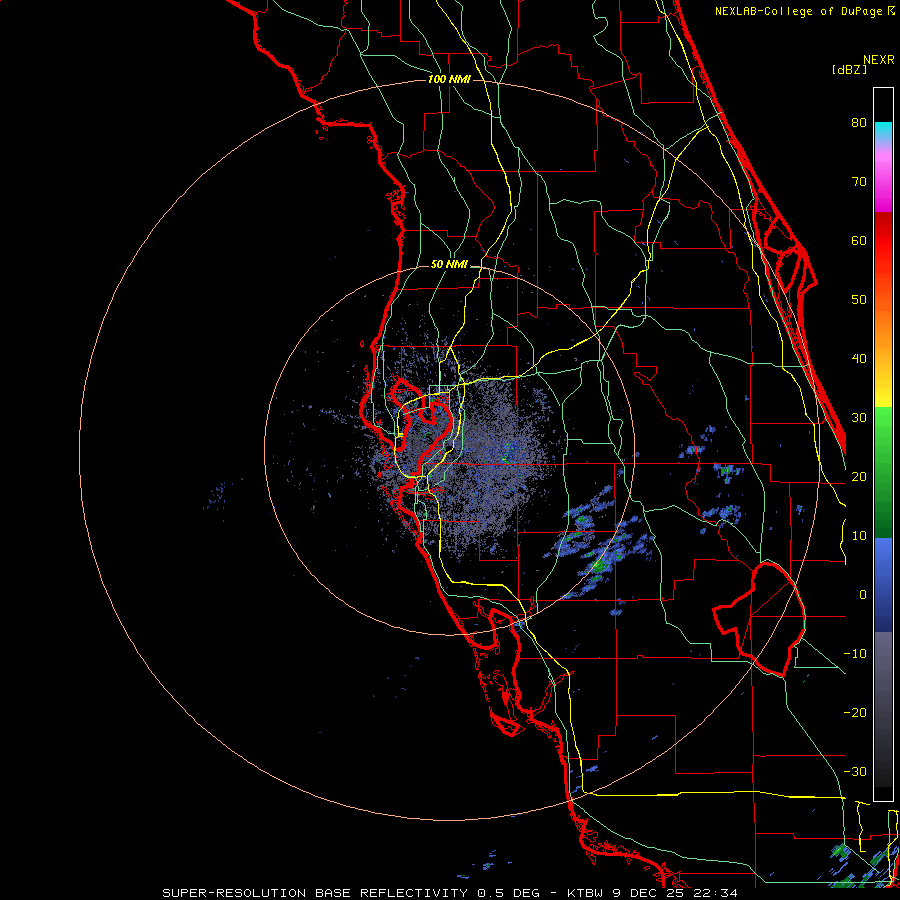
Task: Click the 40 value on the dBZ scale
Action: [x=859, y=359]
